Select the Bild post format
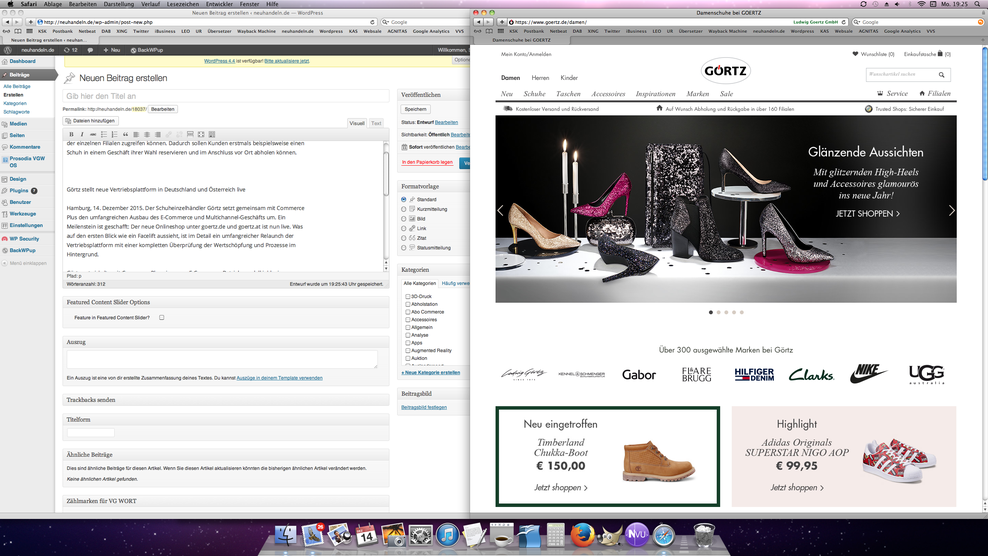Image resolution: width=988 pixels, height=556 pixels. (404, 219)
